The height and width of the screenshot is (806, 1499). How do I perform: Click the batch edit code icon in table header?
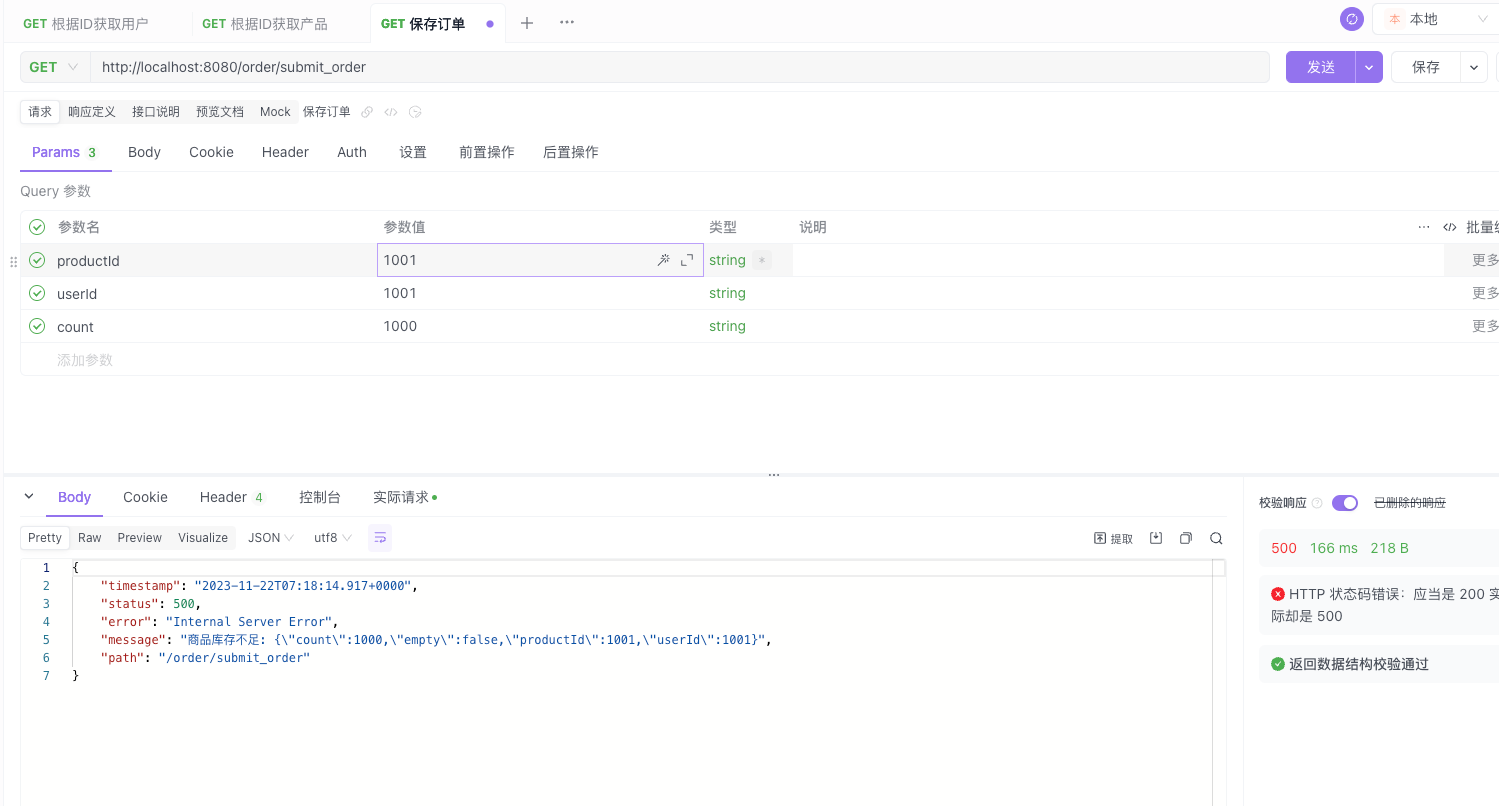(x=1450, y=227)
